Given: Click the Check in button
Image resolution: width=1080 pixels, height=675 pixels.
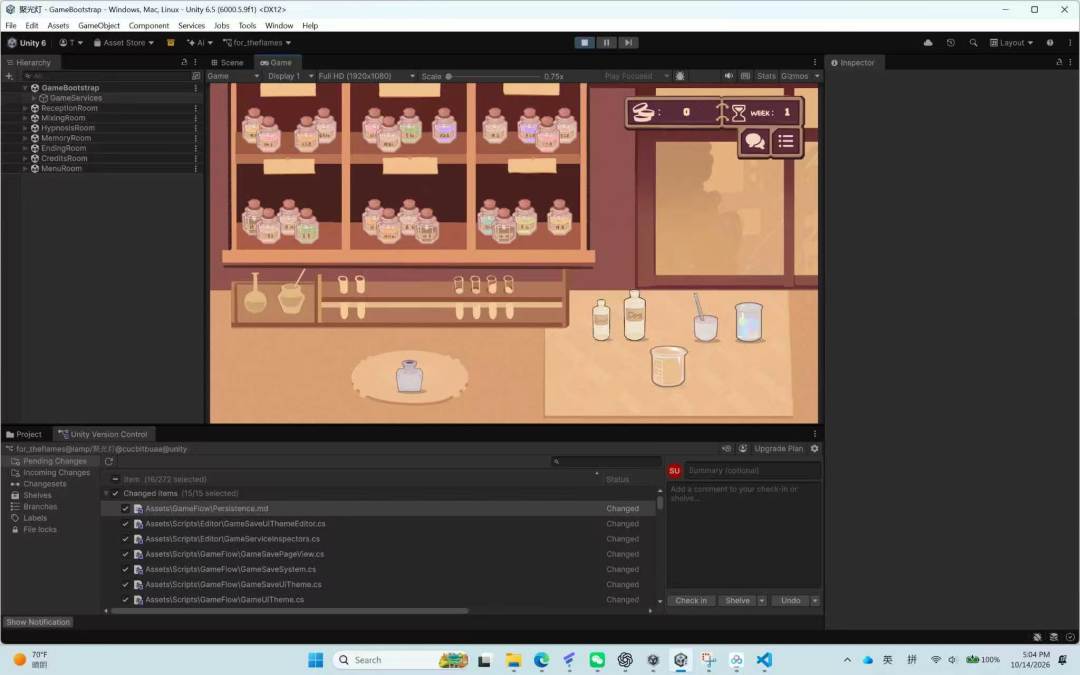Looking at the screenshot, I should (691, 601).
